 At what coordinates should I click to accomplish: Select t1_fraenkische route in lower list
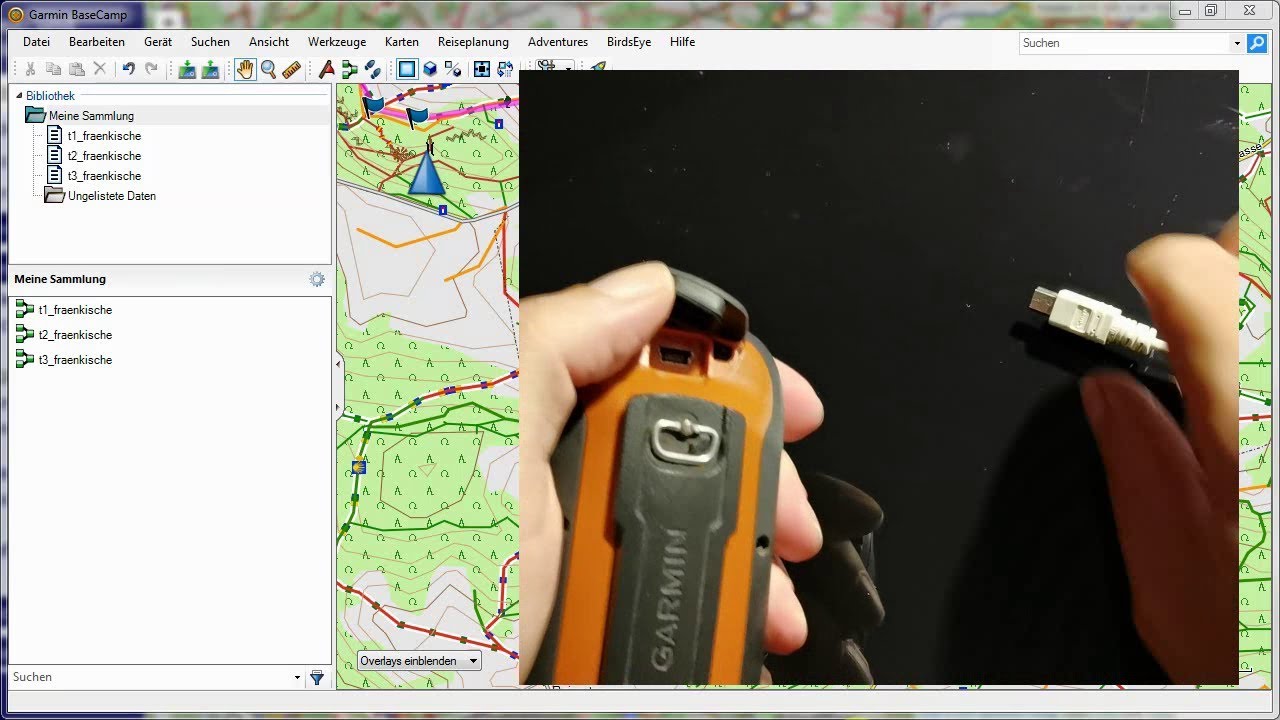click(x=64, y=310)
